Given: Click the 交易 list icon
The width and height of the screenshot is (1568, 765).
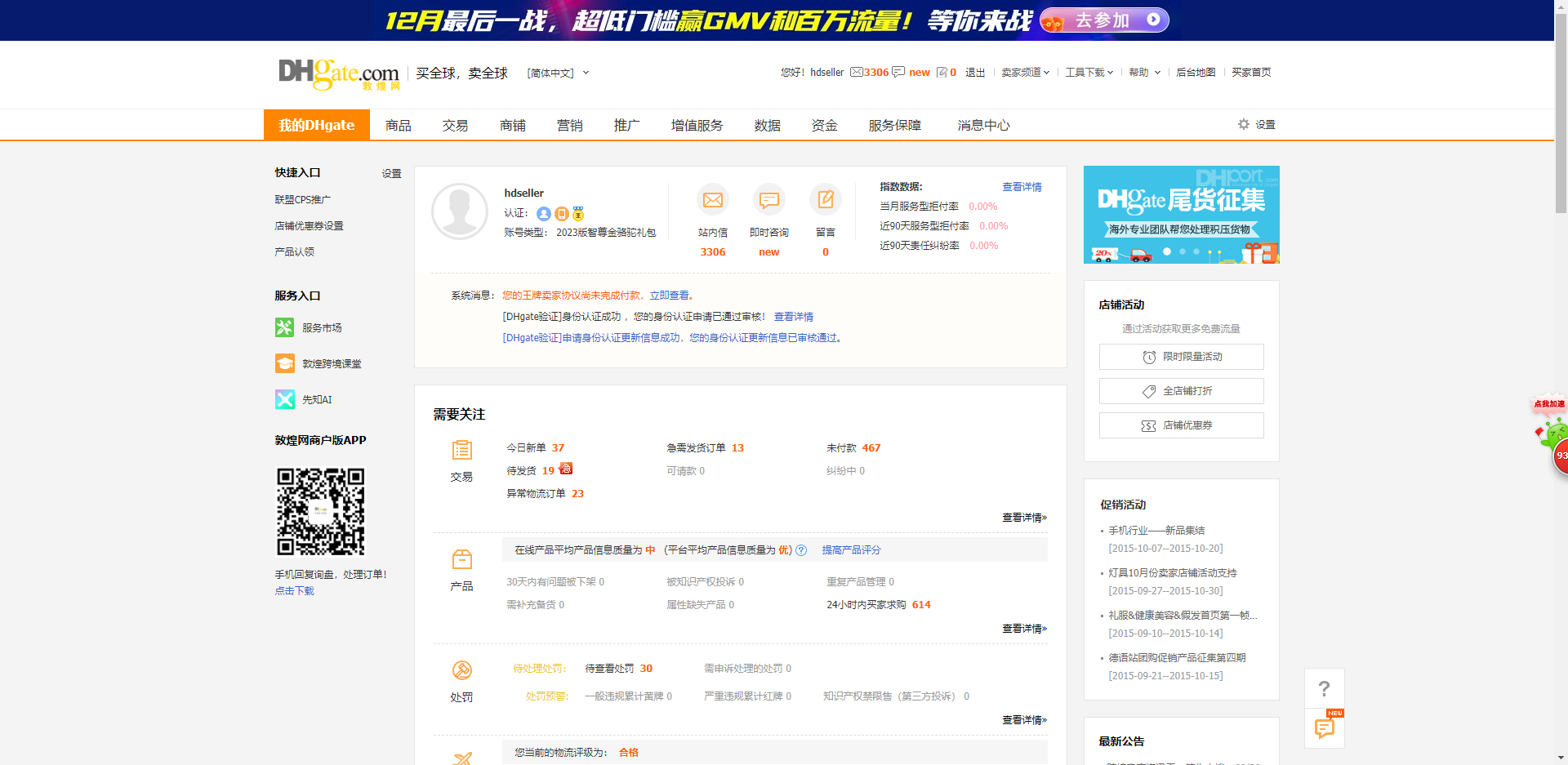Looking at the screenshot, I should (461, 450).
